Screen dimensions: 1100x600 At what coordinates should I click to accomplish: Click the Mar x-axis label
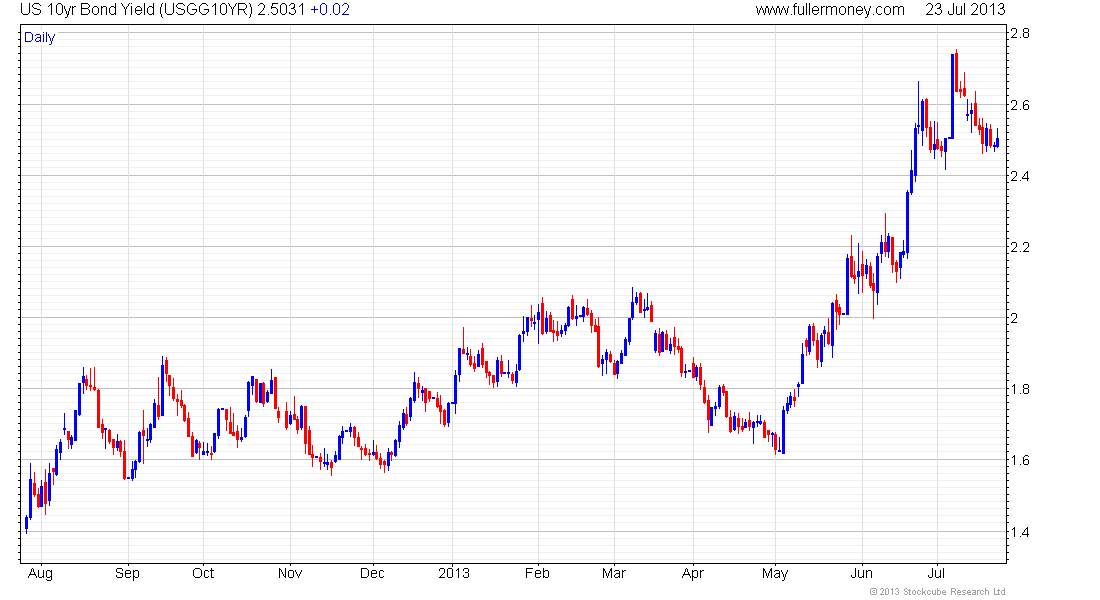click(614, 573)
